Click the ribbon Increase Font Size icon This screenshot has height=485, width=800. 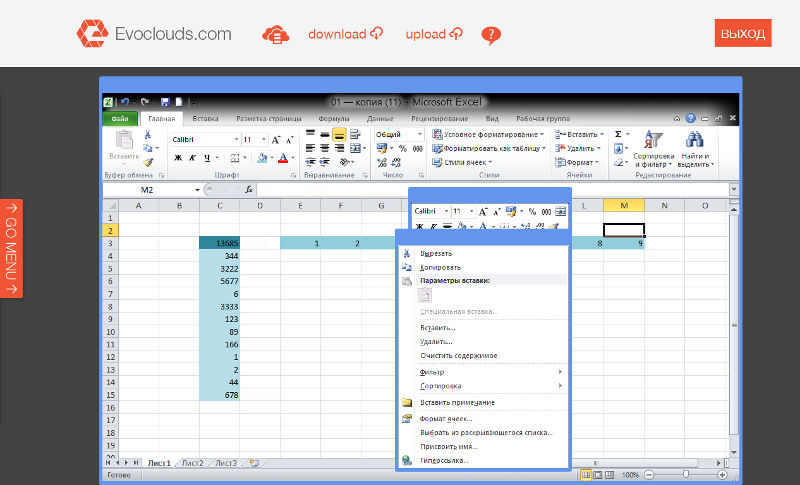[276, 139]
